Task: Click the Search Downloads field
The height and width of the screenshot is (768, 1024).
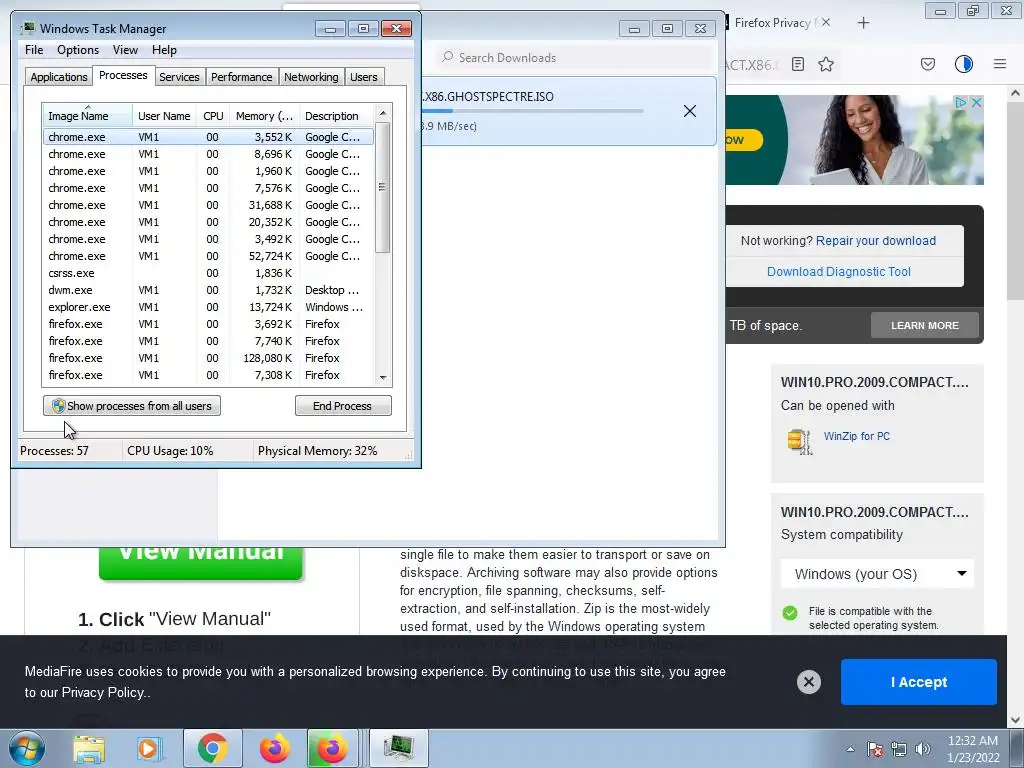Action: 575,57
